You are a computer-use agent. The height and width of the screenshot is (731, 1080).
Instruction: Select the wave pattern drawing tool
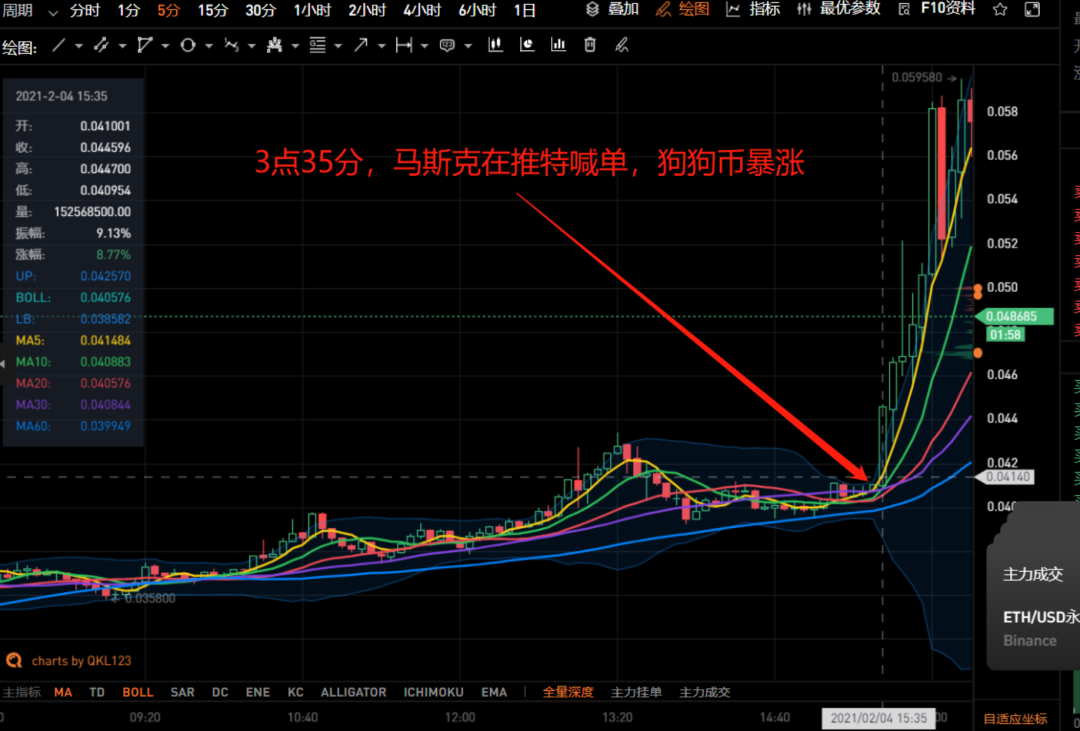coord(231,45)
